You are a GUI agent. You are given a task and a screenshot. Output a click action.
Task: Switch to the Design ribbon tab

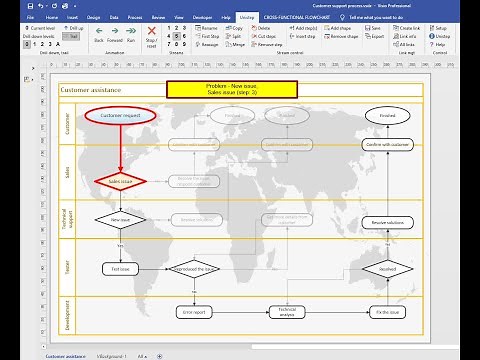coord(93,17)
